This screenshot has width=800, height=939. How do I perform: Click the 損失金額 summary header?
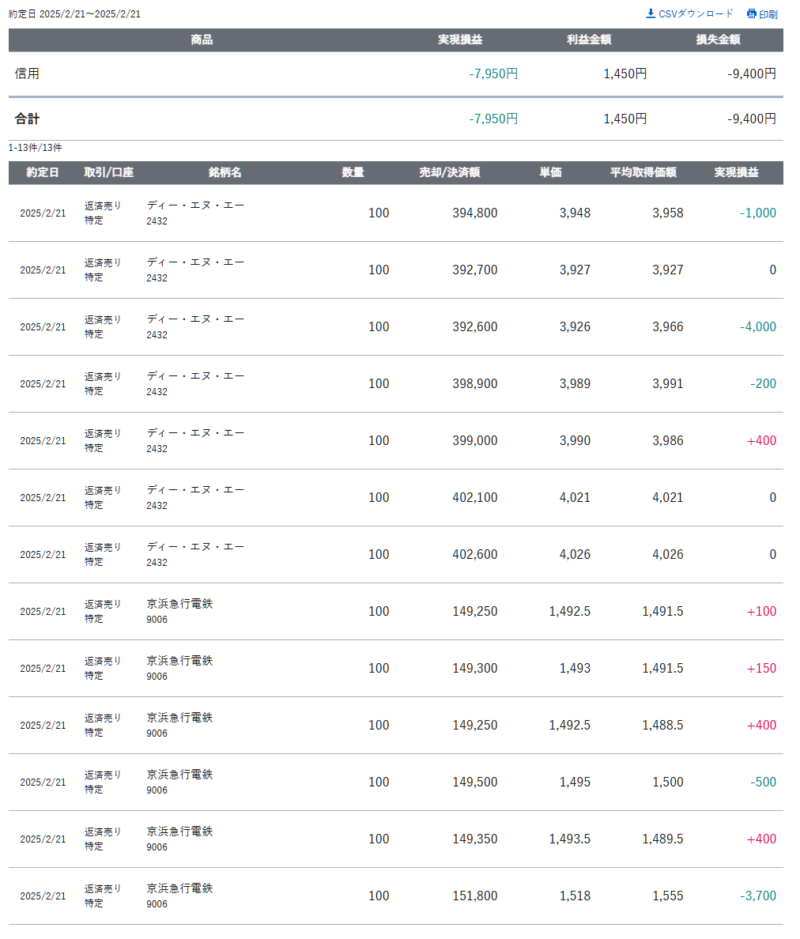[718, 40]
